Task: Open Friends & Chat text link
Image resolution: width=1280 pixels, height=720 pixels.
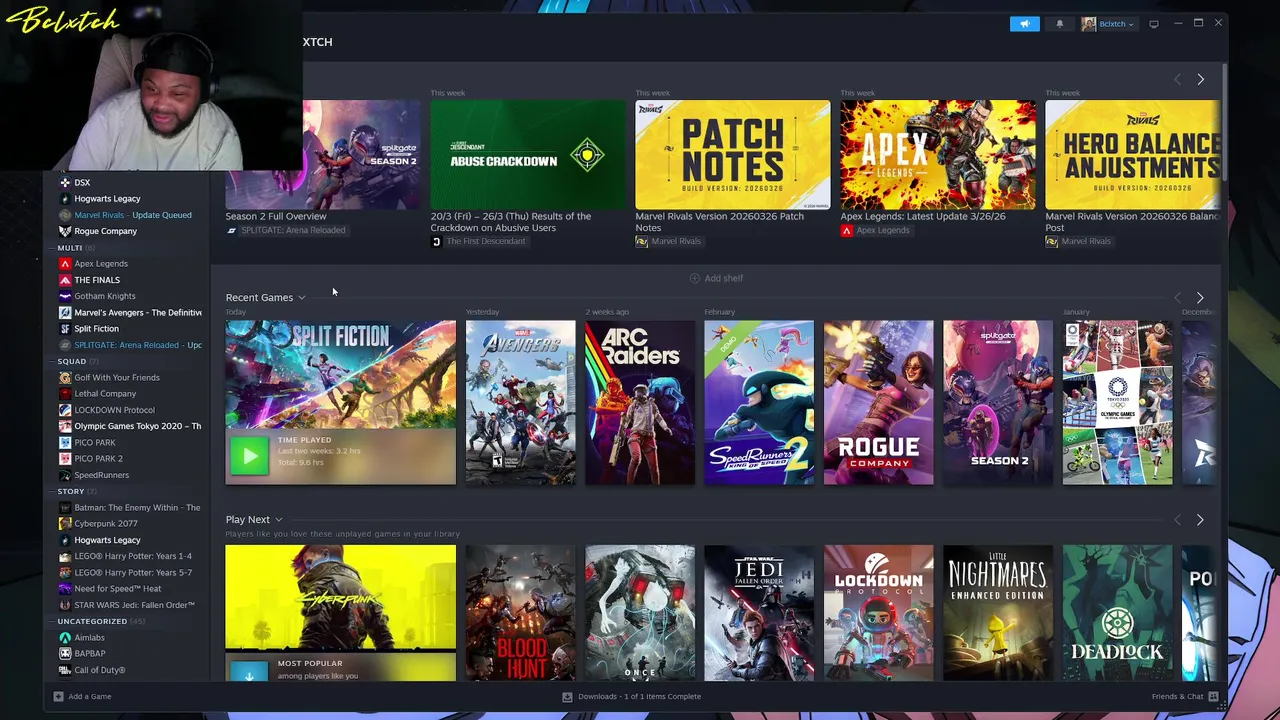Action: point(1178,696)
